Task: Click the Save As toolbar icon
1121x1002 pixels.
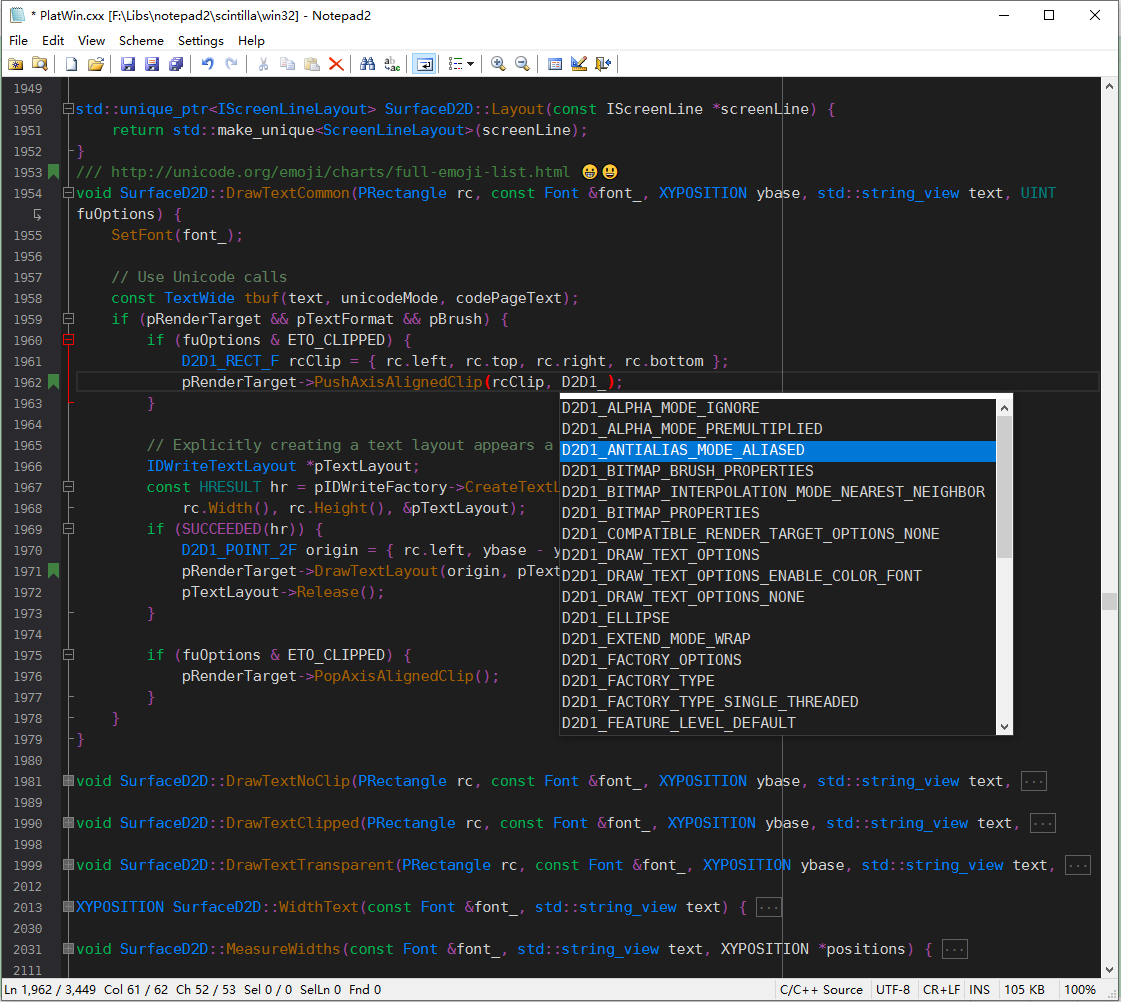Action: (x=152, y=64)
